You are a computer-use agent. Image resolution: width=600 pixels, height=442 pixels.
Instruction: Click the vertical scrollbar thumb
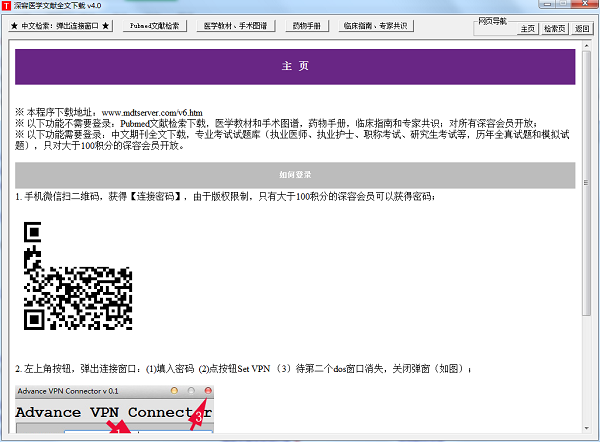click(x=586, y=183)
